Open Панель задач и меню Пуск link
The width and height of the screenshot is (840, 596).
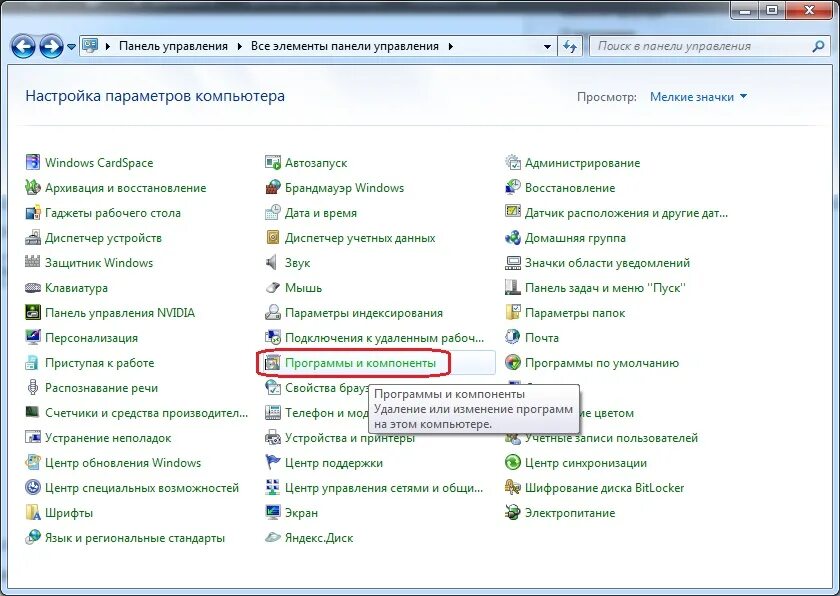605,288
